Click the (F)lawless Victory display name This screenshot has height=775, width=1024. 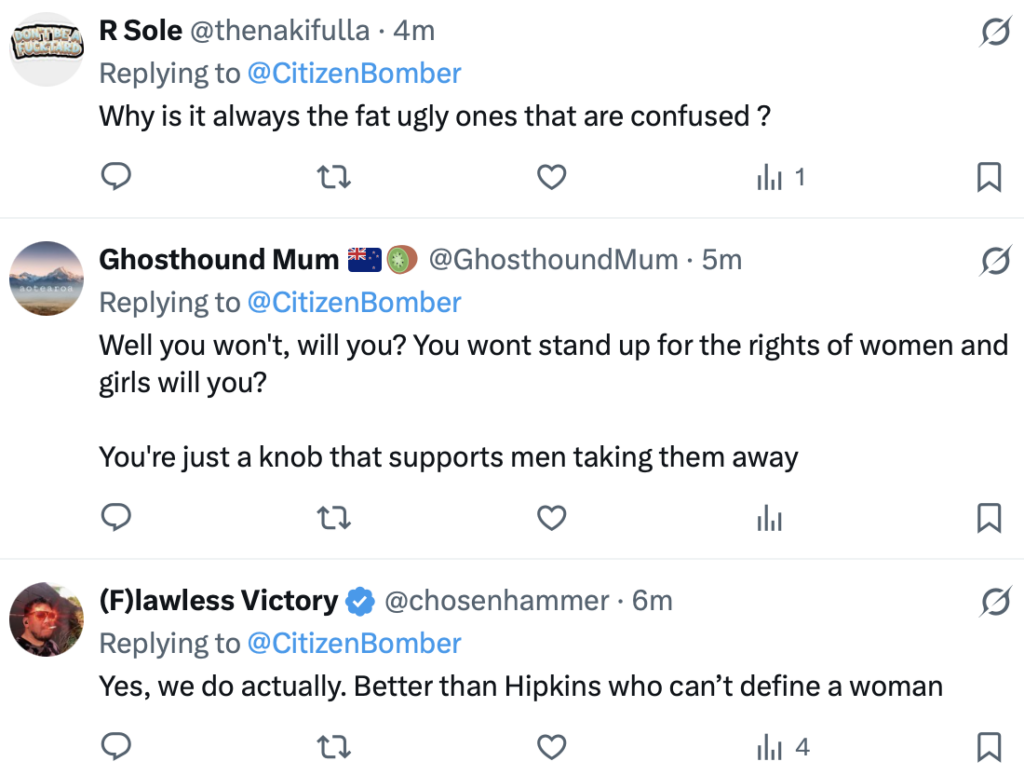[218, 601]
